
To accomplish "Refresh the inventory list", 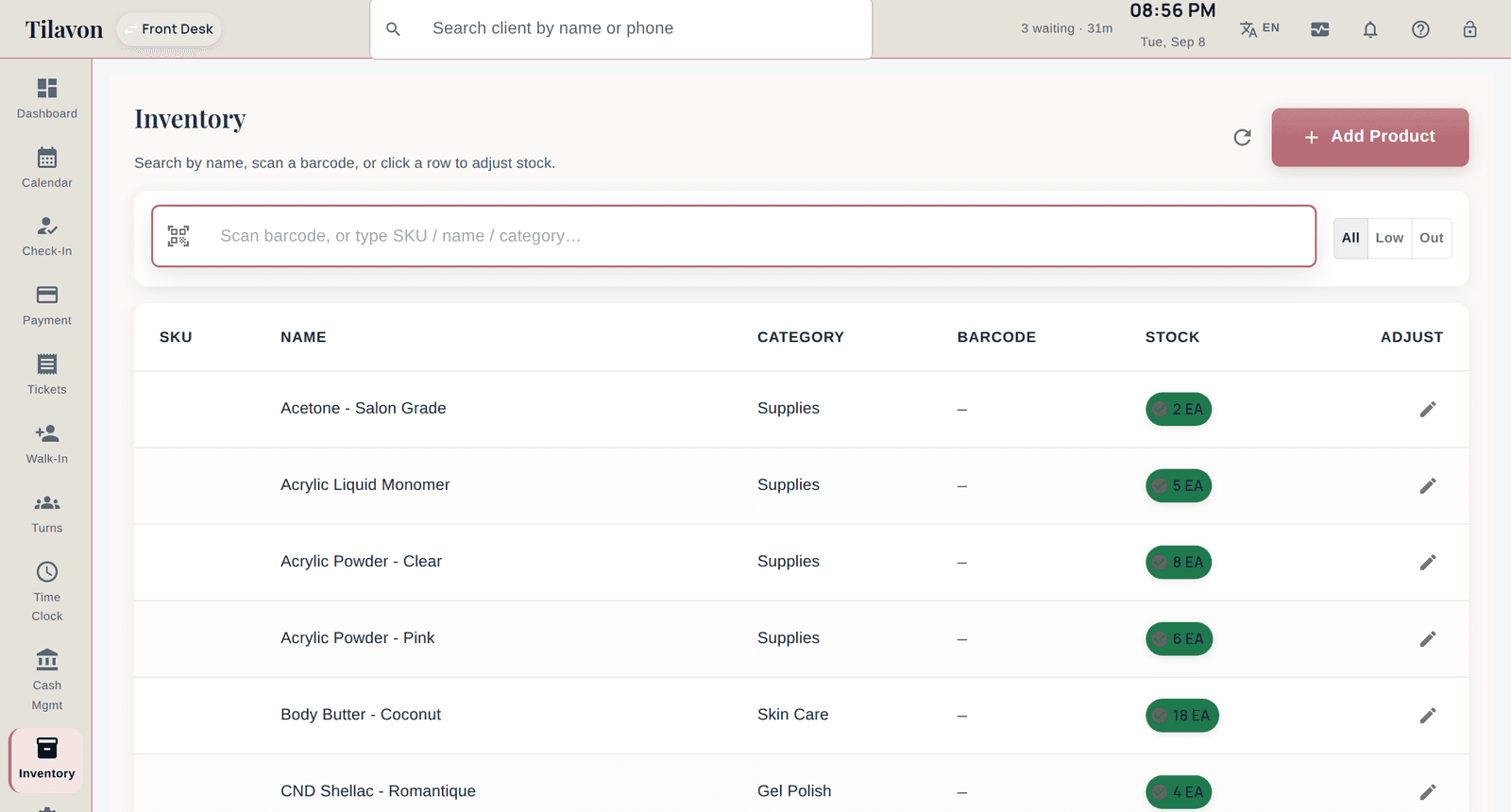I will point(1243,138).
